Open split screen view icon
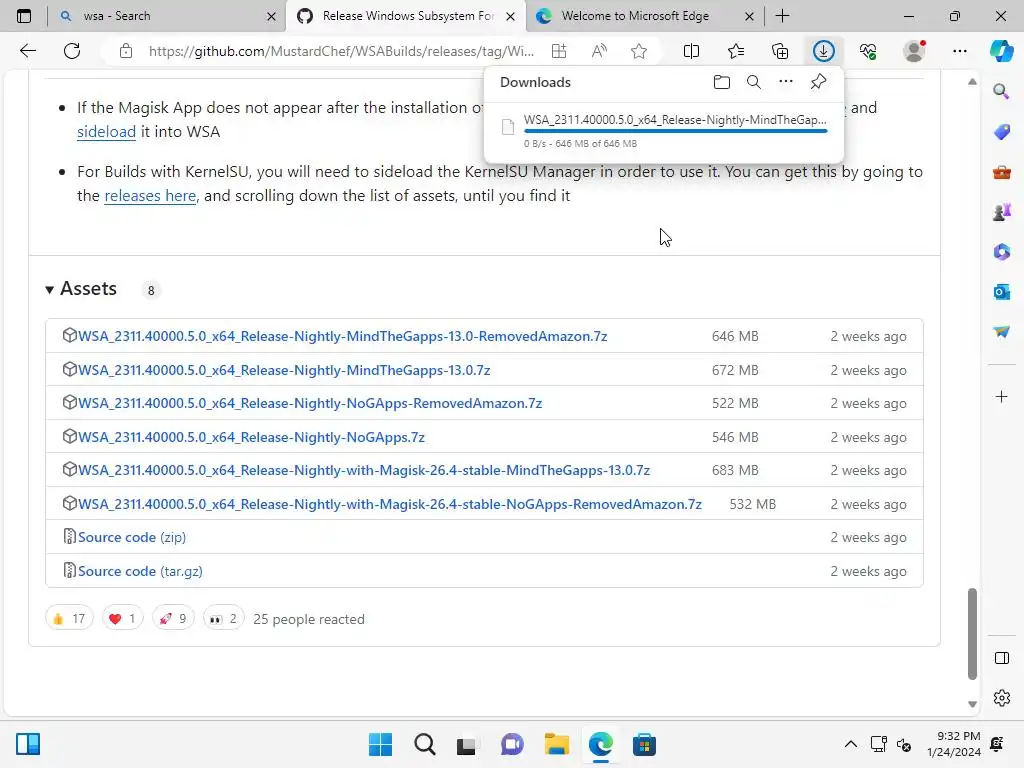 (691, 51)
